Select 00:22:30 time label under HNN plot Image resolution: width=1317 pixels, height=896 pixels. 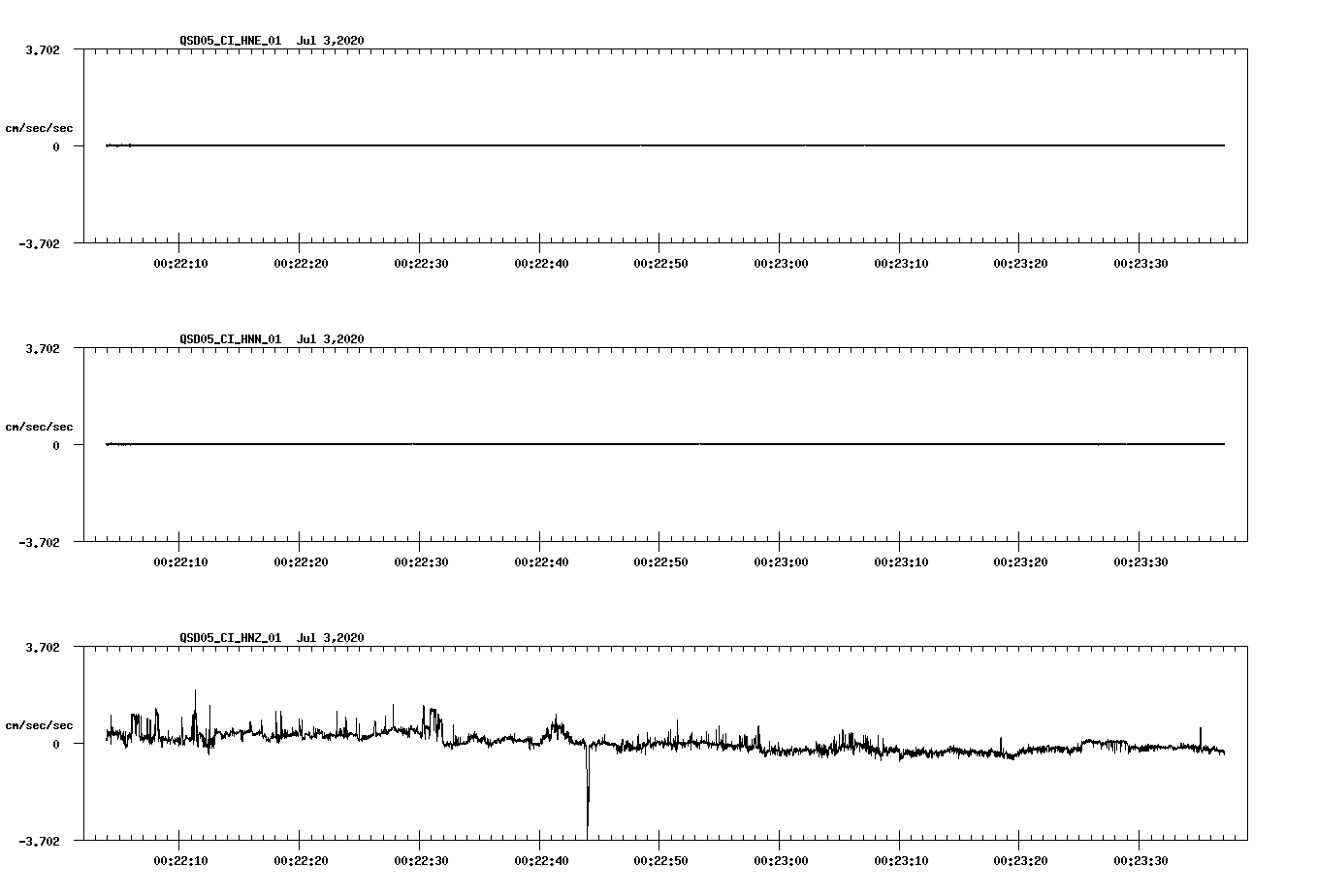421,562
